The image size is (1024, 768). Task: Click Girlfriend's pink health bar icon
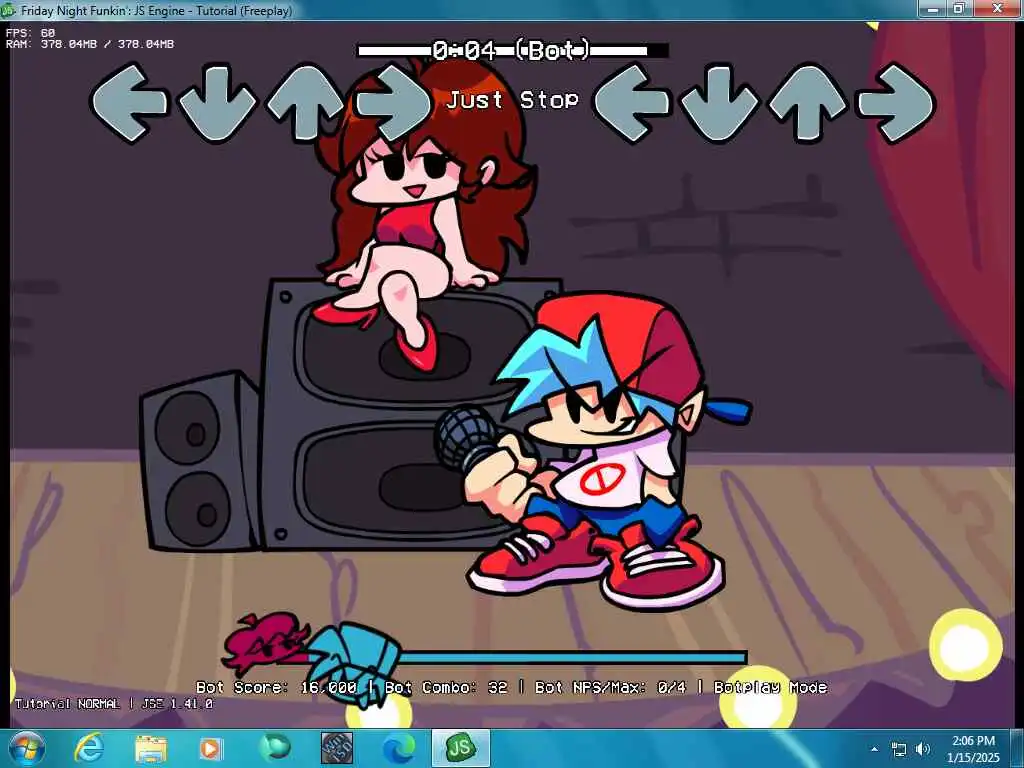pyautogui.click(x=264, y=642)
